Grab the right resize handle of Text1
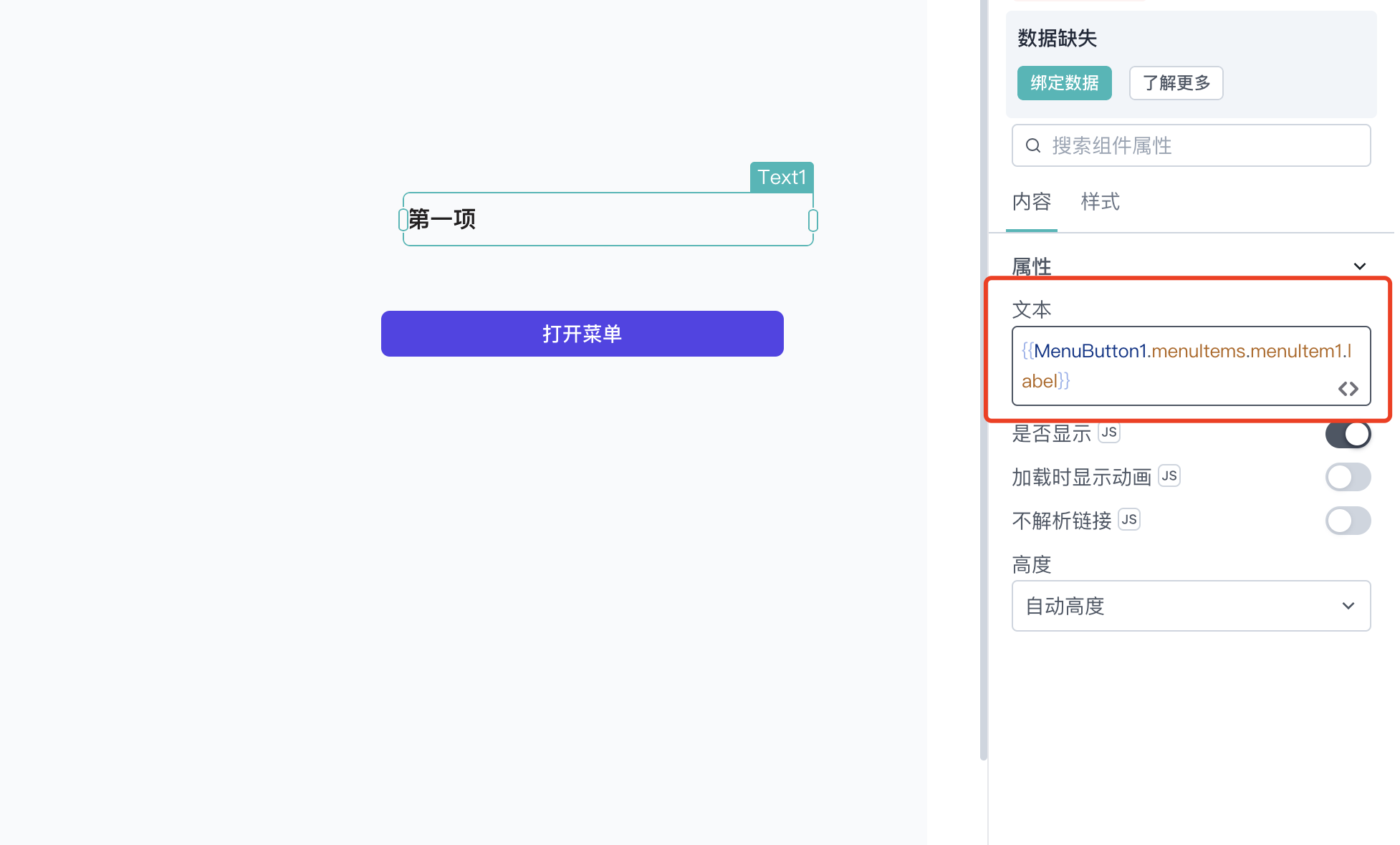This screenshot has height=845, width=1400. (813, 220)
